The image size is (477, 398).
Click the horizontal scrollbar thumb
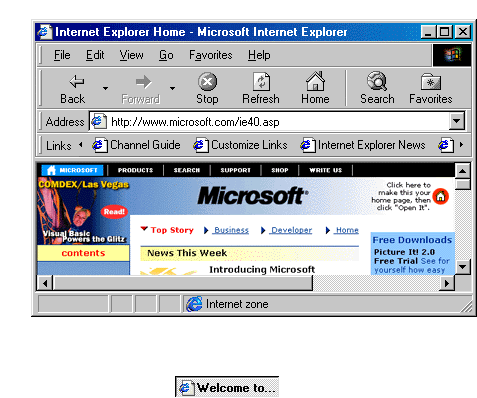tap(183, 283)
